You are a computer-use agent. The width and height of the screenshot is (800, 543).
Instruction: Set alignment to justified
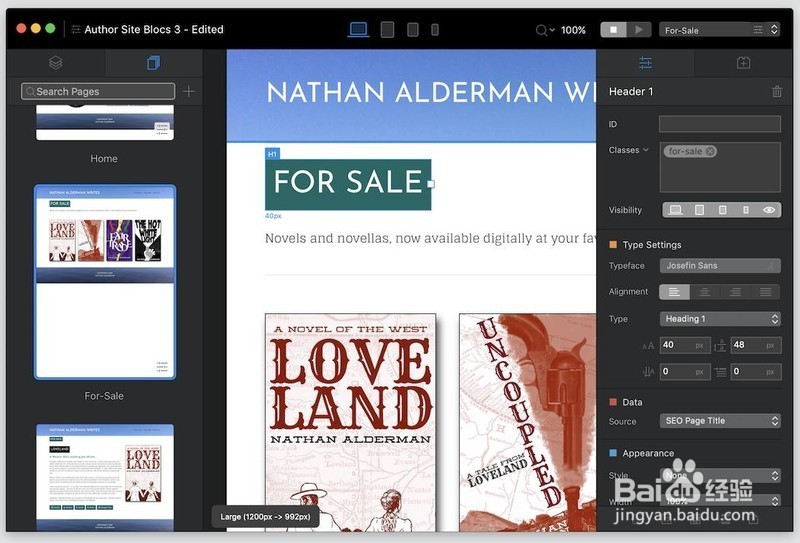pos(765,292)
